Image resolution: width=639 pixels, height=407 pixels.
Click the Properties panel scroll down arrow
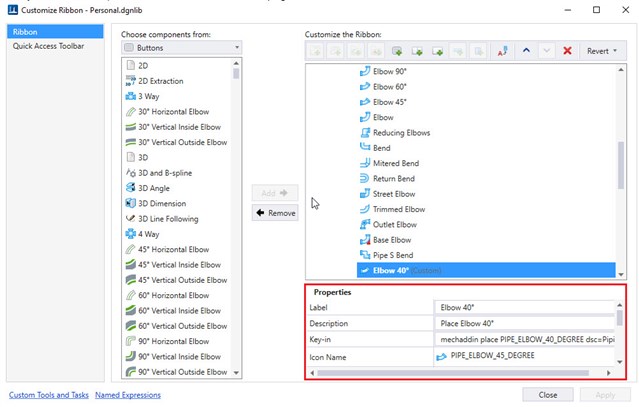619,362
